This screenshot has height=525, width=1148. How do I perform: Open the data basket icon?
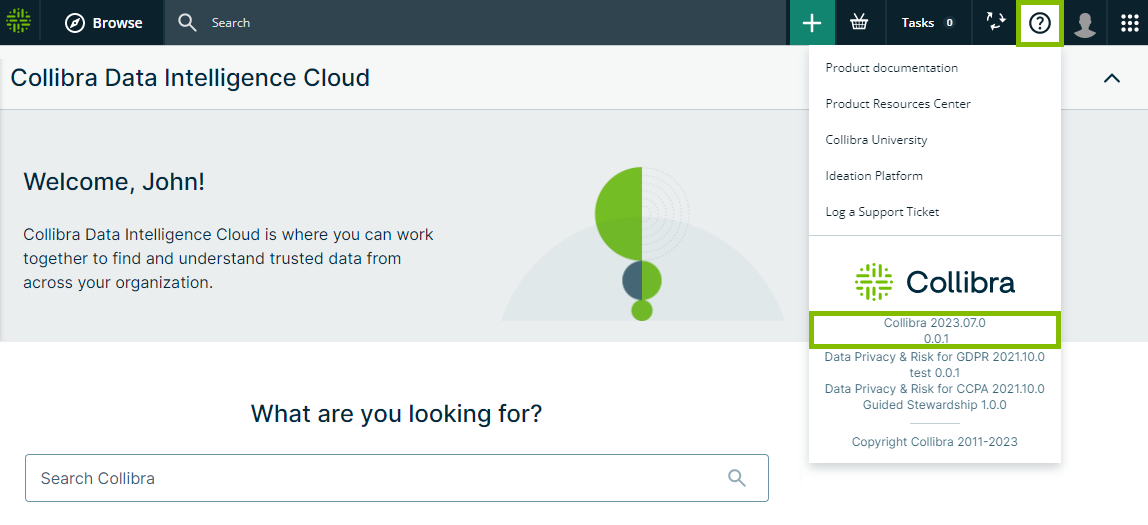tap(859, 23)
